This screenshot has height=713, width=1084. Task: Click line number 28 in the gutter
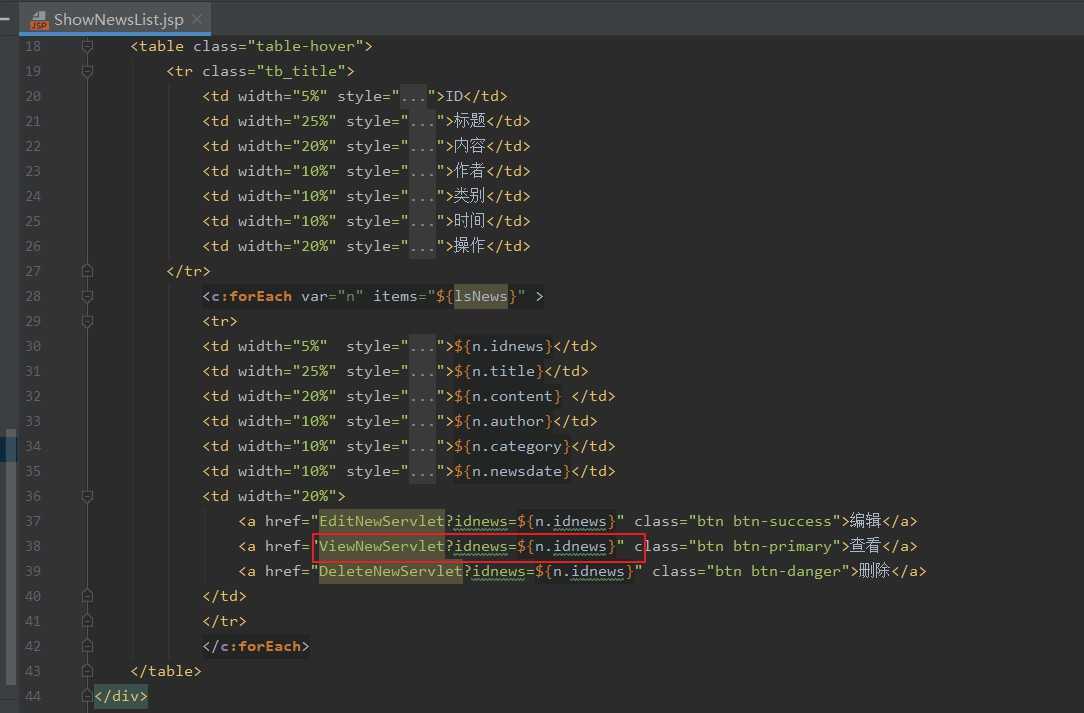(x=33, y=296)
